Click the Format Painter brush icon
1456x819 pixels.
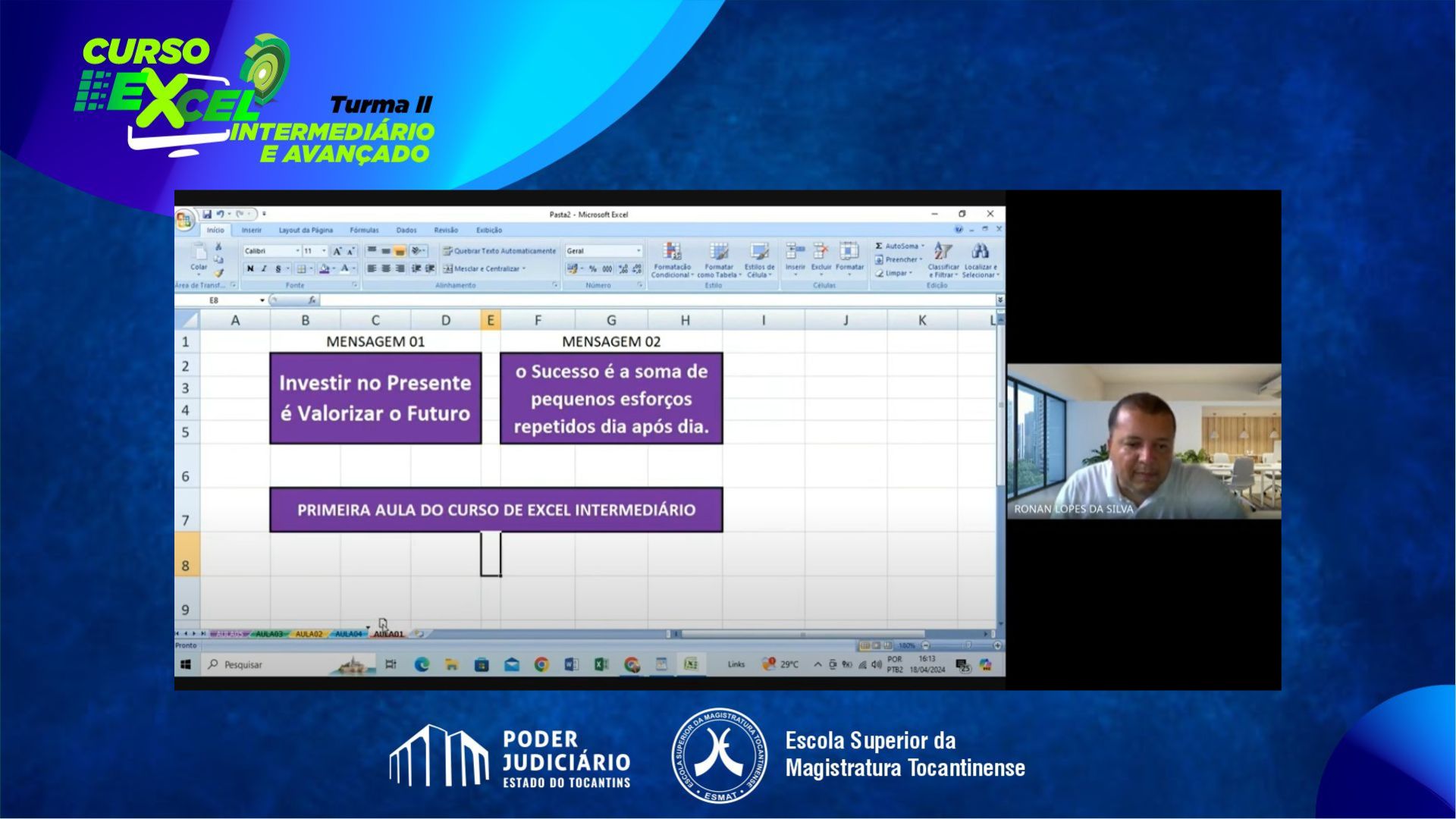click(x=219, y=273)
